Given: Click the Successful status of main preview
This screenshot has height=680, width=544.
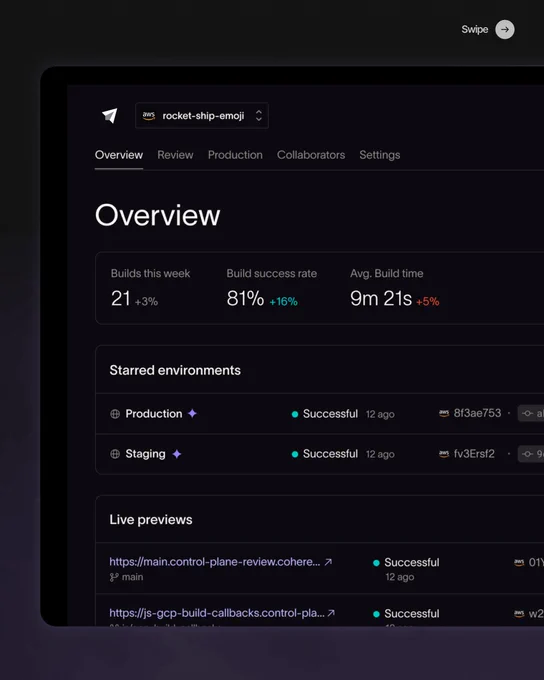Looking at the screenshot, I should [406, 562].
